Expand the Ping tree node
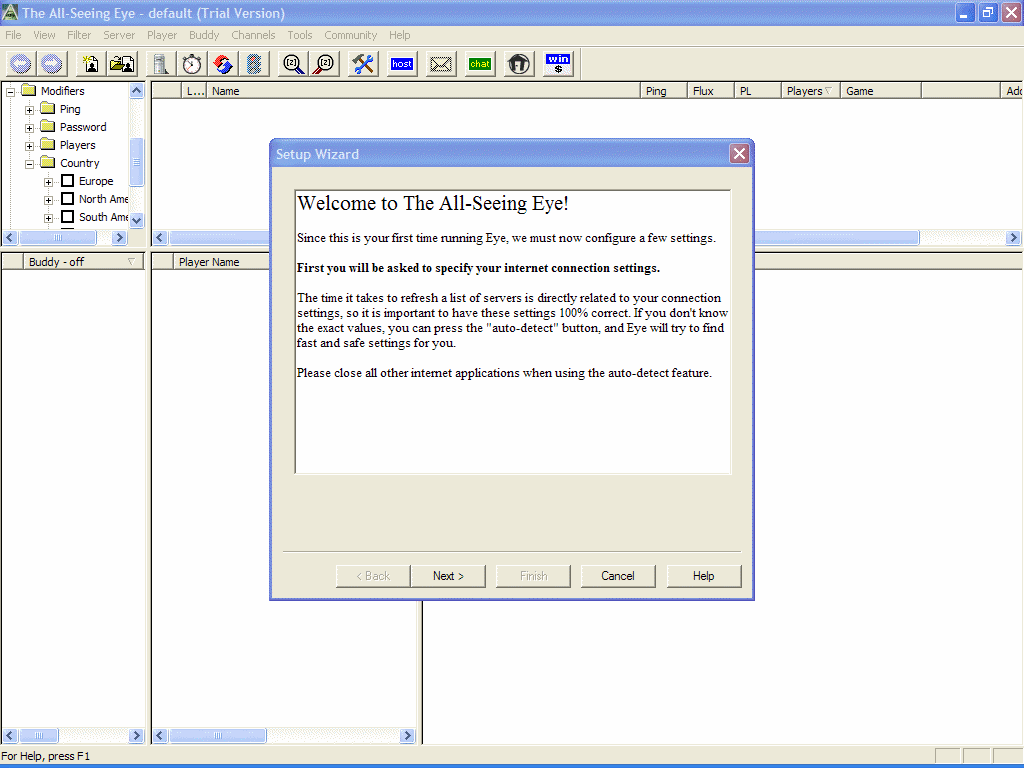The width and height of the screenshot is (1024, 768). click(29, 110)
